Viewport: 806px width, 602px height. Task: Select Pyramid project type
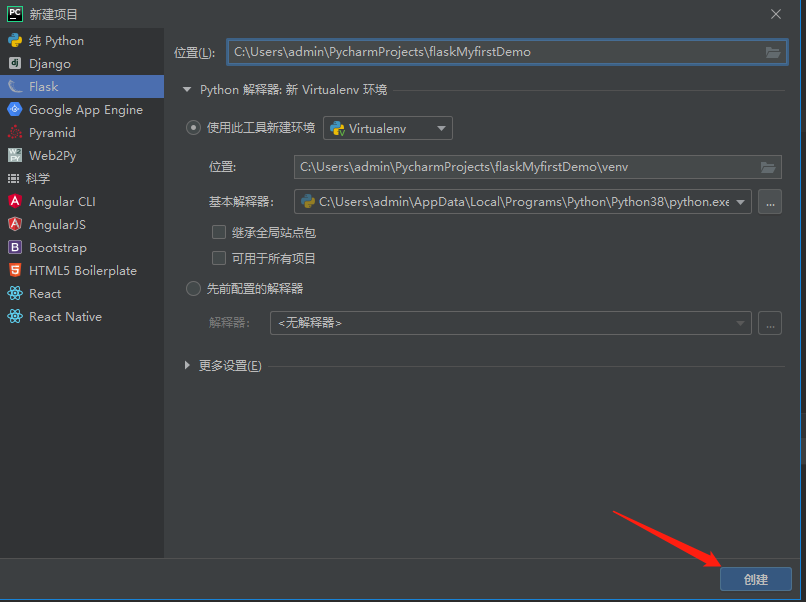[x=82, y=133]
